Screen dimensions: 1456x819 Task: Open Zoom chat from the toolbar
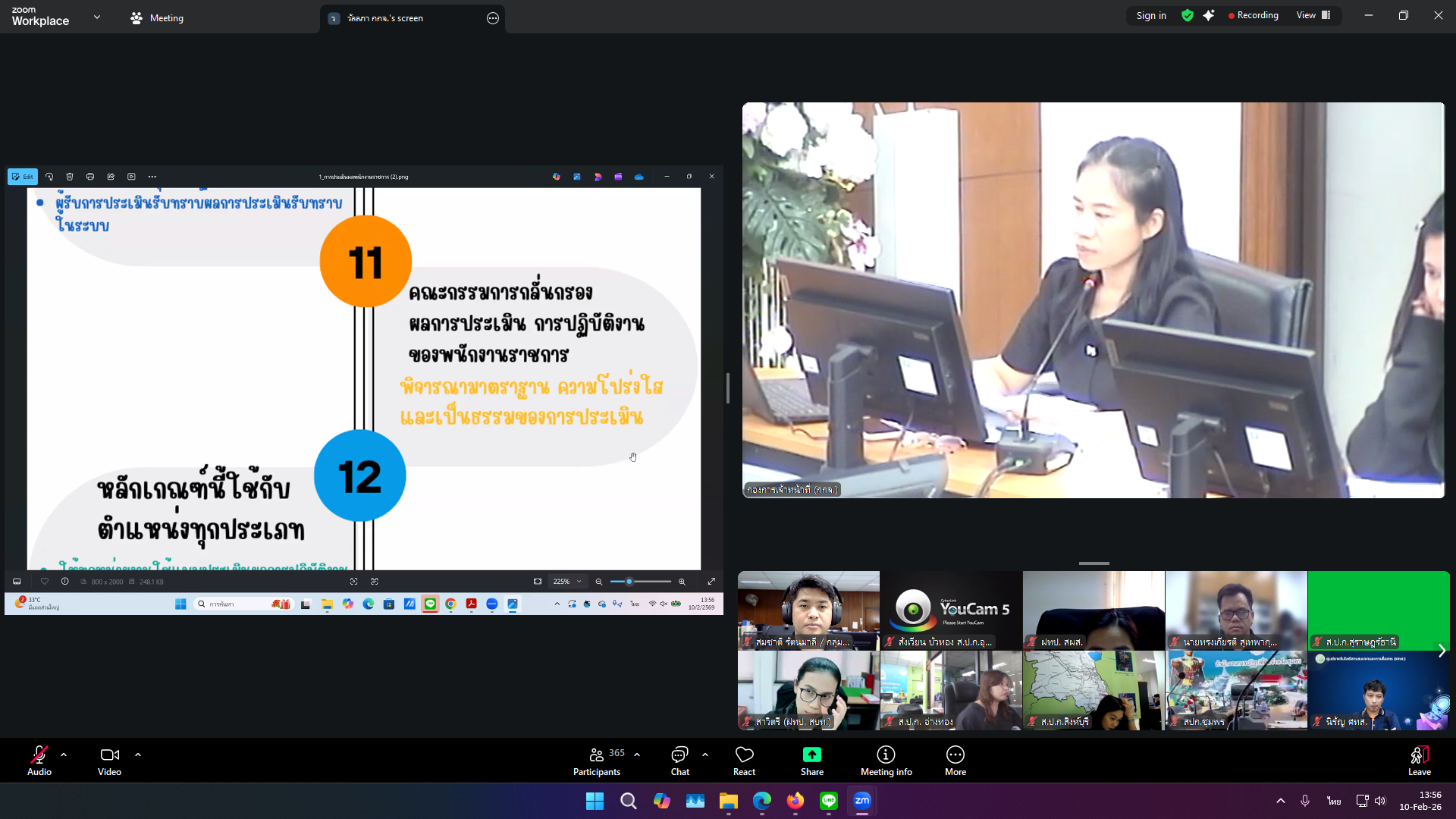(679, 760)
